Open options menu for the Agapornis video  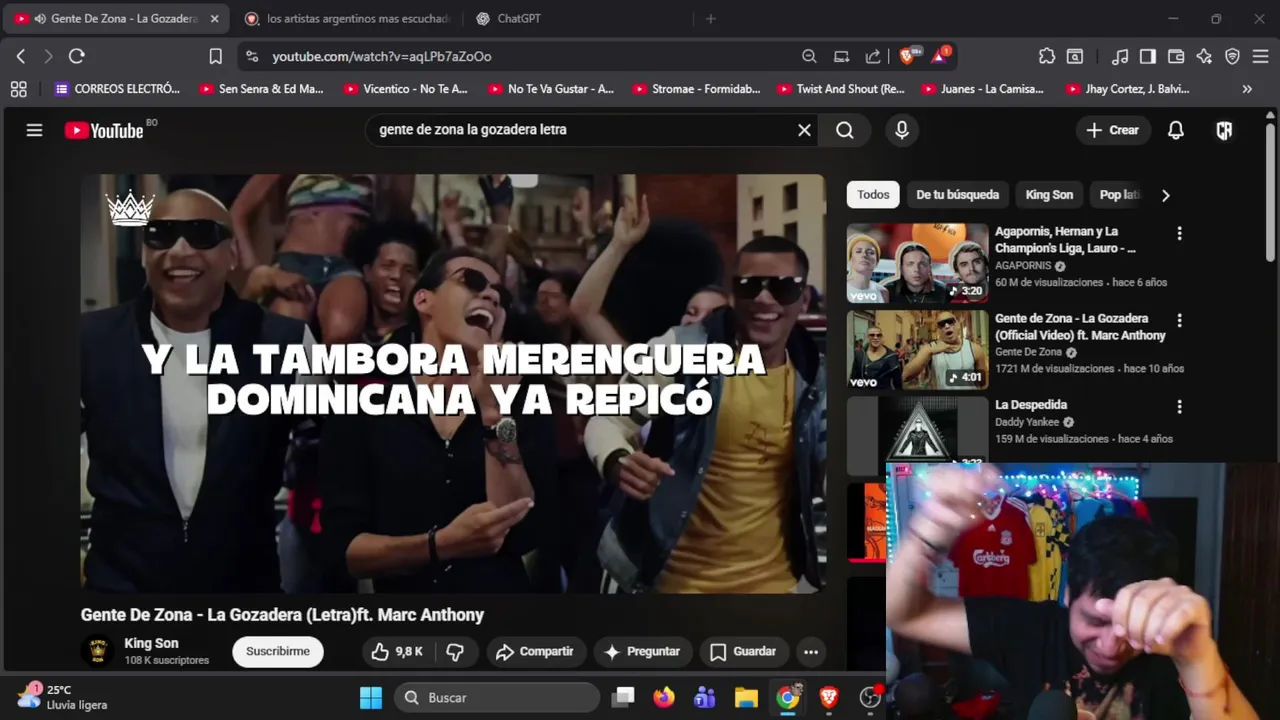[1179, 233]
